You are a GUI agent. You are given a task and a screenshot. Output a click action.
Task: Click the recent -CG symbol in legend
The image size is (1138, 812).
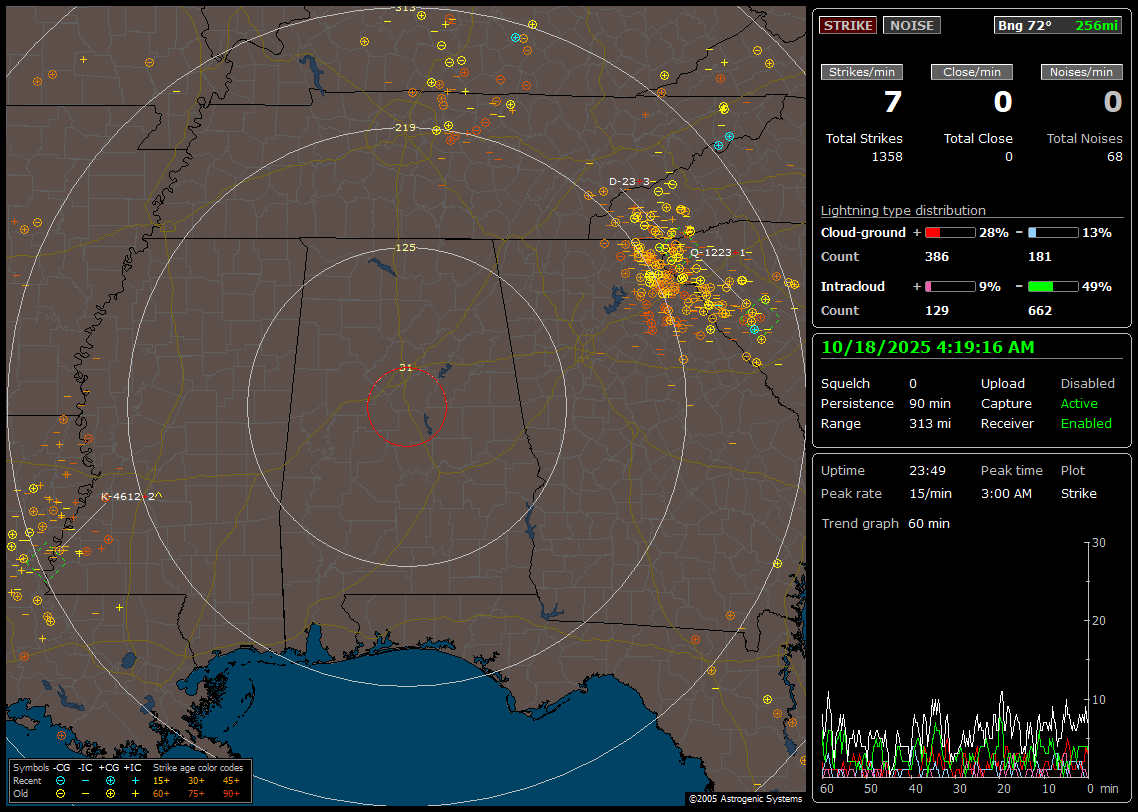coord(61,780)
